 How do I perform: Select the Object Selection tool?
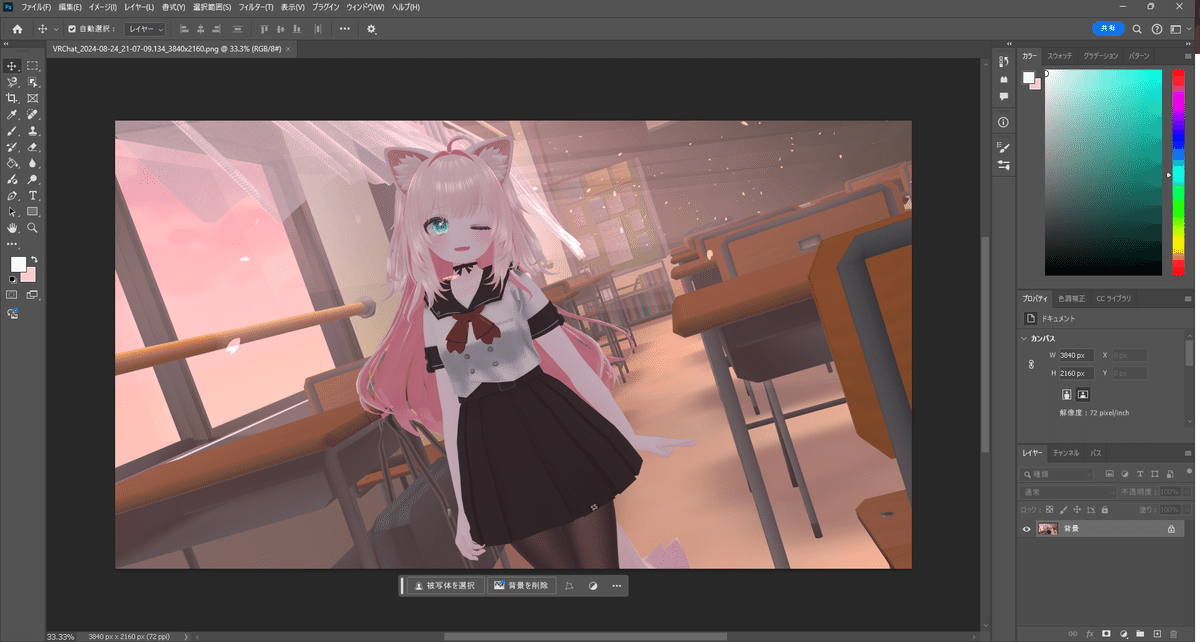33,82
